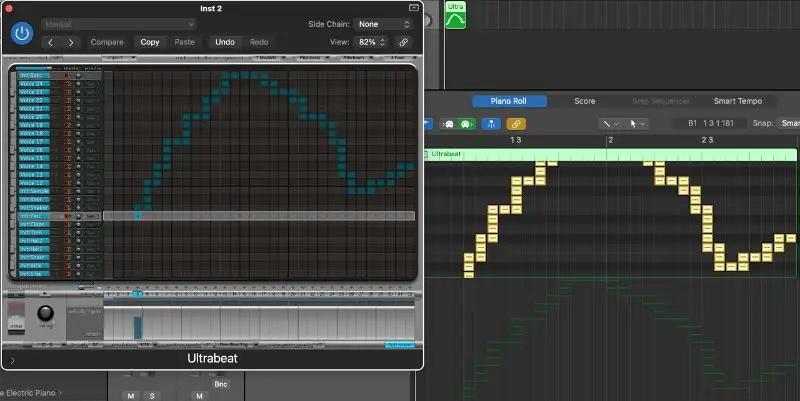Click the previous preset arrow
This screenshot has width=800, height=401.
pos(48,42)
